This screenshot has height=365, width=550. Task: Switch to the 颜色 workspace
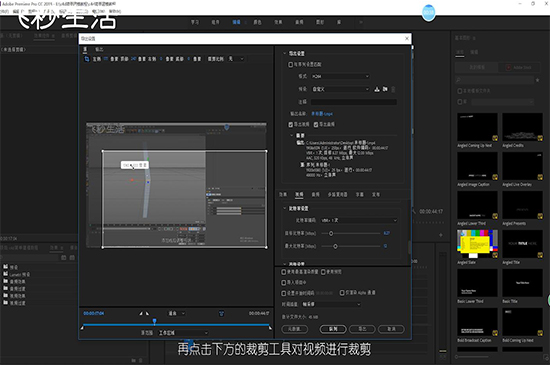pos(257,22)
